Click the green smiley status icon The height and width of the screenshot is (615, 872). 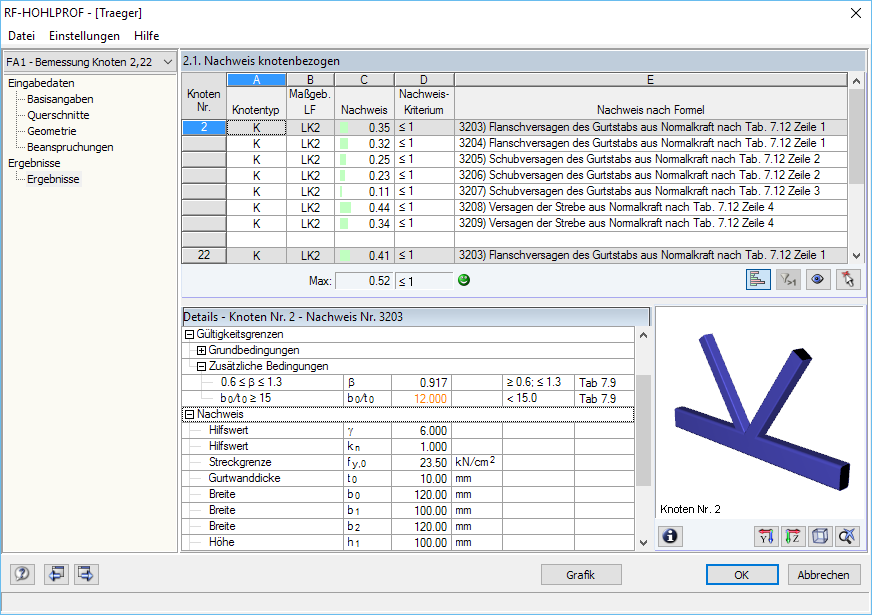[x=464, y=280]
